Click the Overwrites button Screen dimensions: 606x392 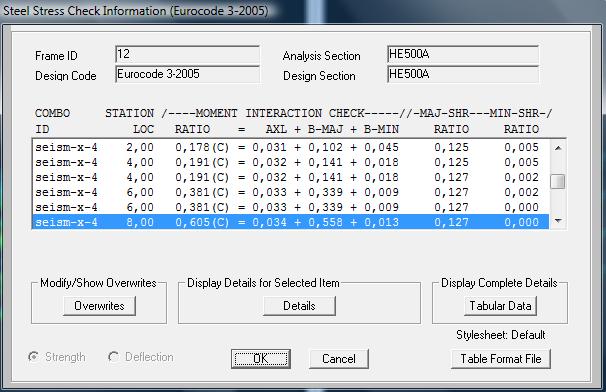(x=99, y=306)
